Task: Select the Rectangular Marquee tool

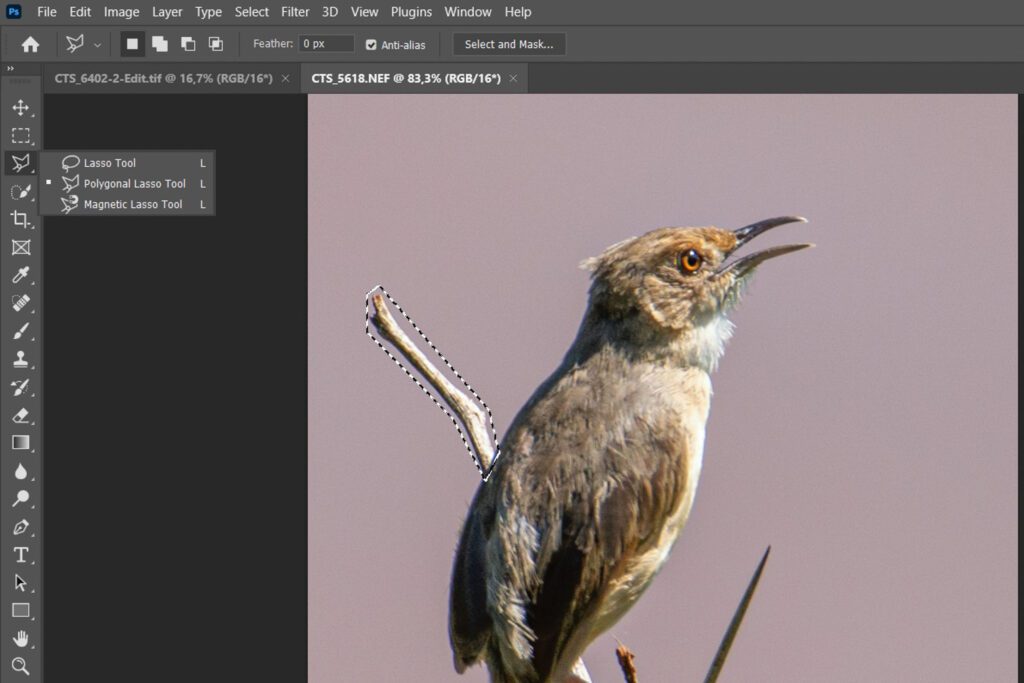Action: 20,136
